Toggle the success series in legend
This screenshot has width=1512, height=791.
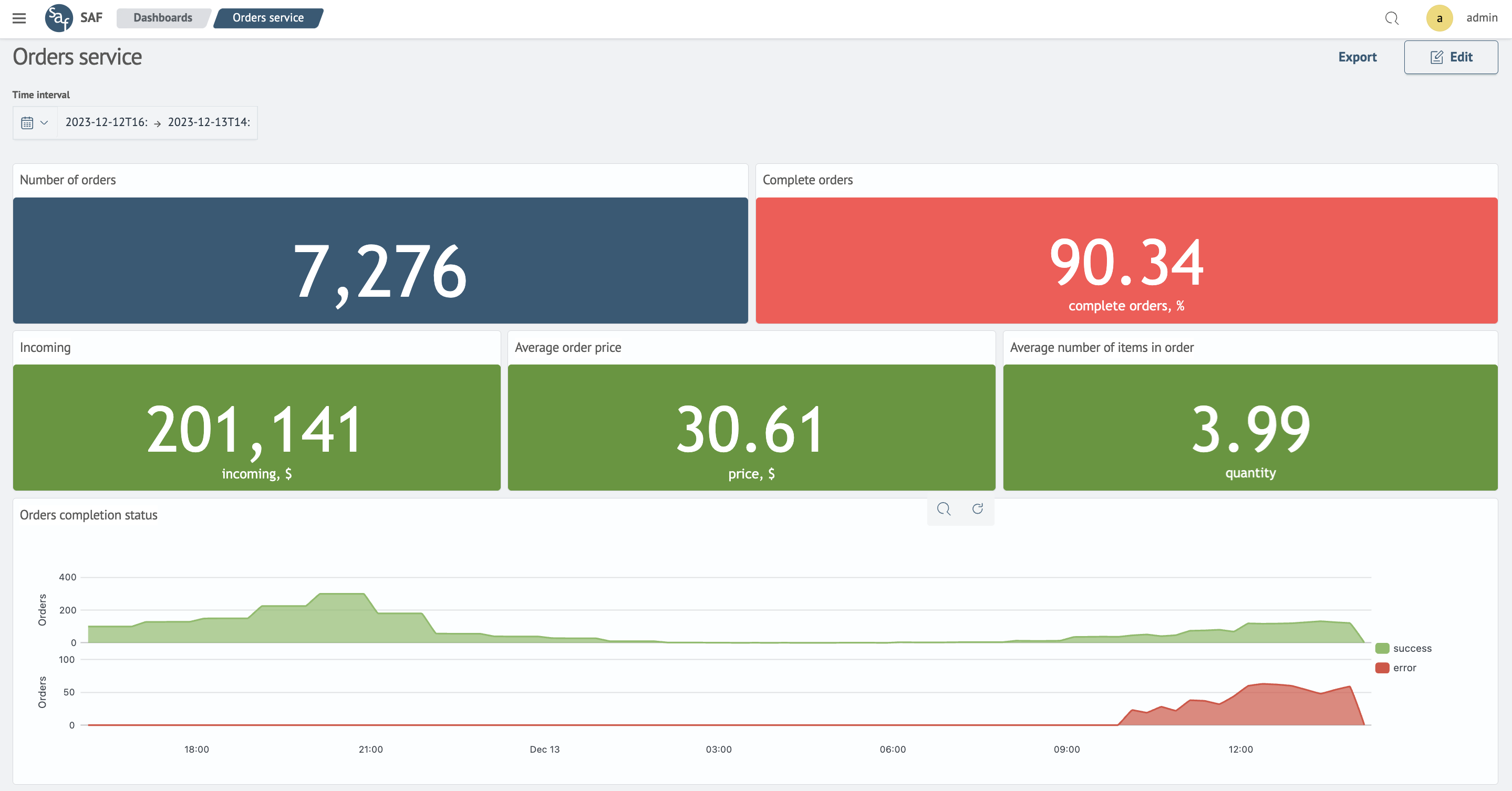(1412, 649)
